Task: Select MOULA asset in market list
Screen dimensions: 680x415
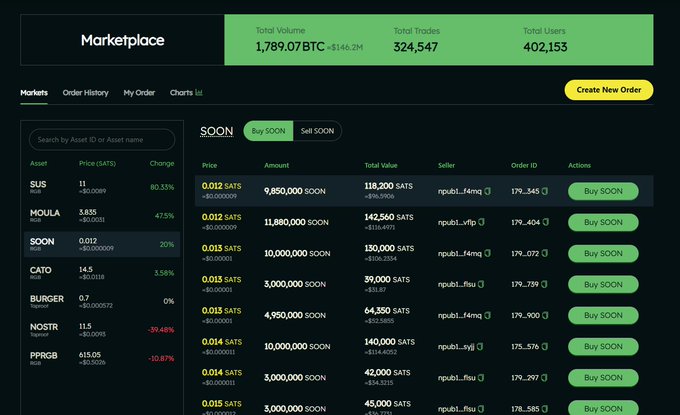Action: [x=102, y=216]
